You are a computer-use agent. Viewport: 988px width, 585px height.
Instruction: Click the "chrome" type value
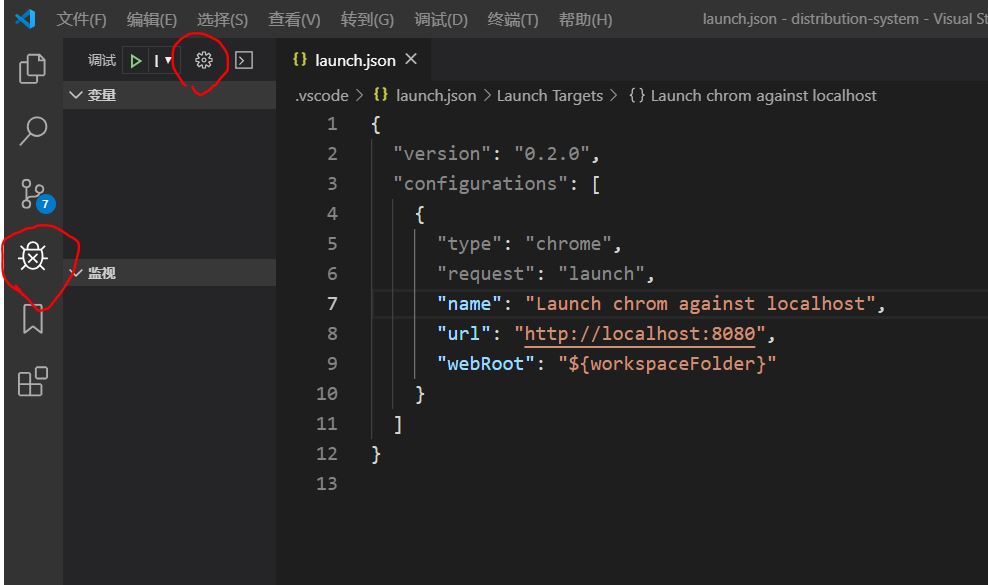(x=568, y=244)
